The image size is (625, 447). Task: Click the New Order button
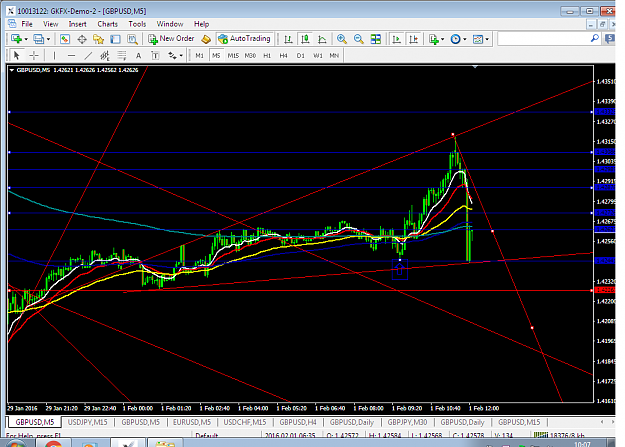click(171, 39)
